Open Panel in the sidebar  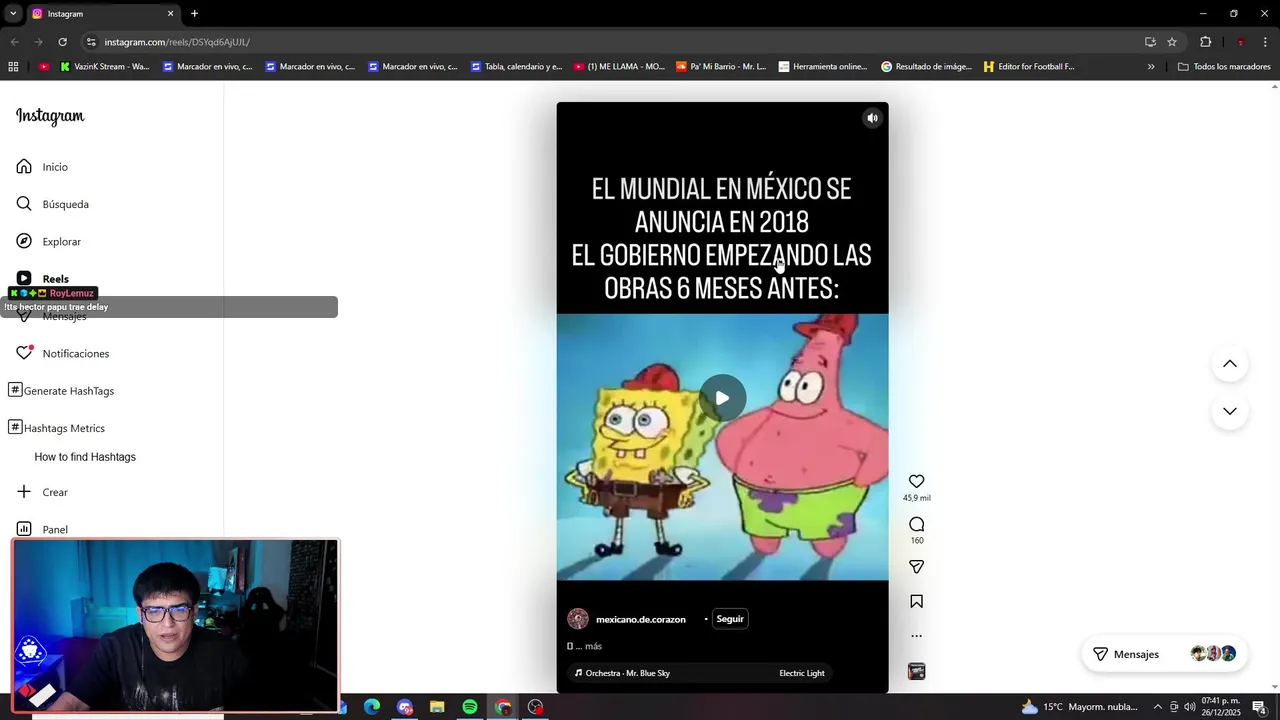point(42,529)
